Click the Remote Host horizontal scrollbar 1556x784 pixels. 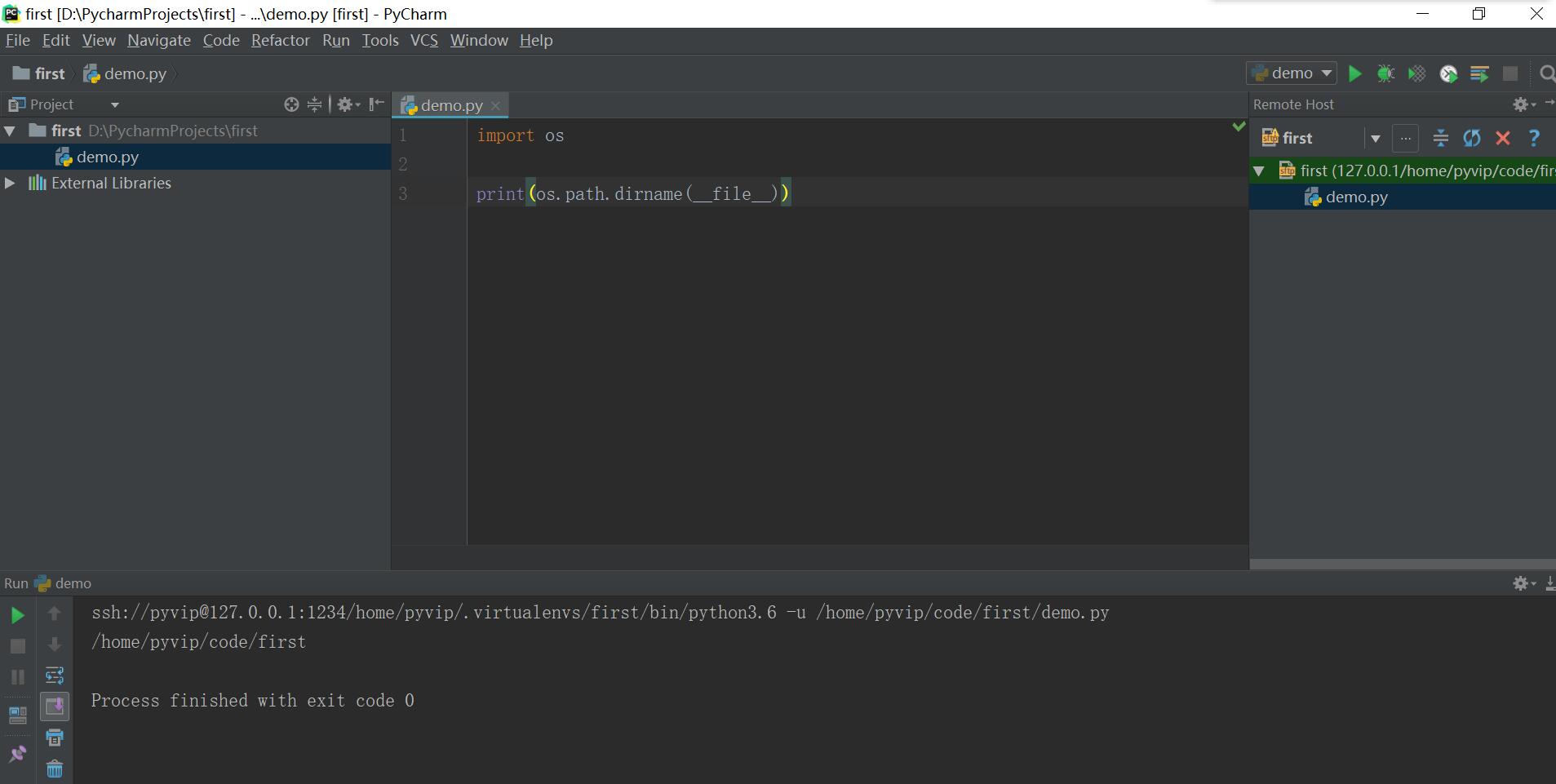tap(1403, 565)
